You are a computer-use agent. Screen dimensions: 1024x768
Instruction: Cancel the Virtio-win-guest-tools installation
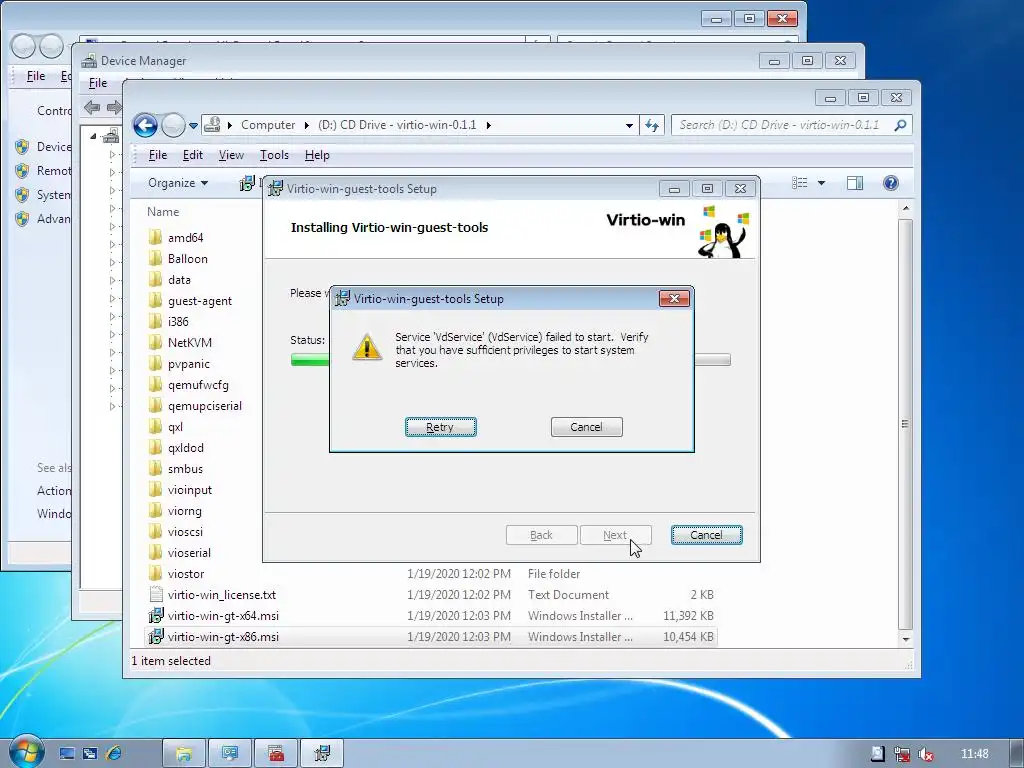tap(706, 535)
